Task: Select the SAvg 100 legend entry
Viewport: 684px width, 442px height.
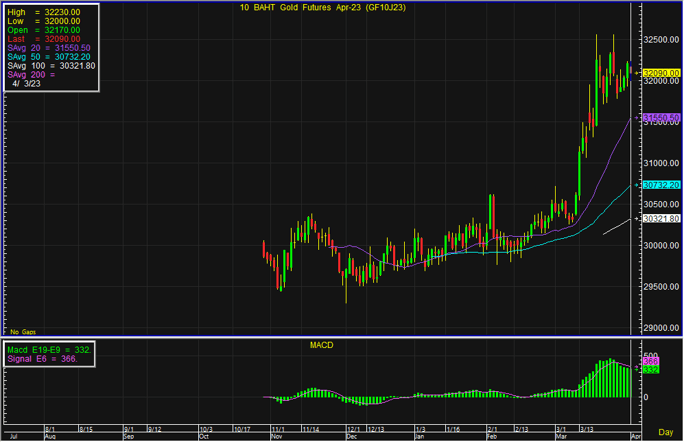Action: 51,66
